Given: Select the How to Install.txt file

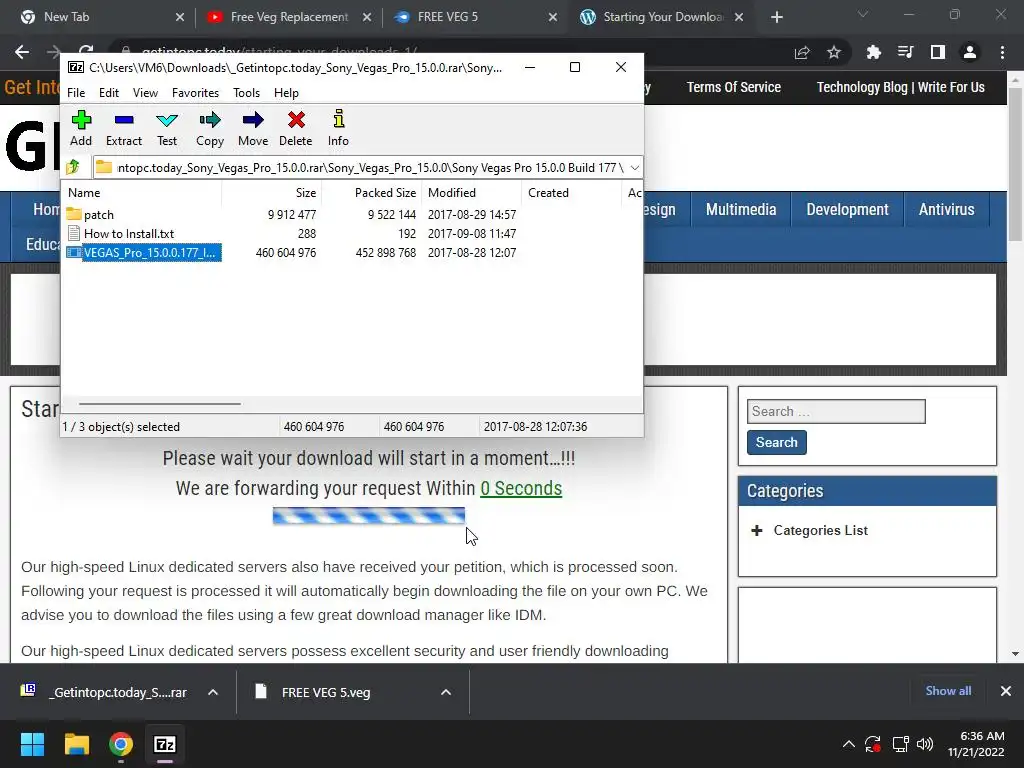Looking at the screenshot, I should [x=291, y=234].
